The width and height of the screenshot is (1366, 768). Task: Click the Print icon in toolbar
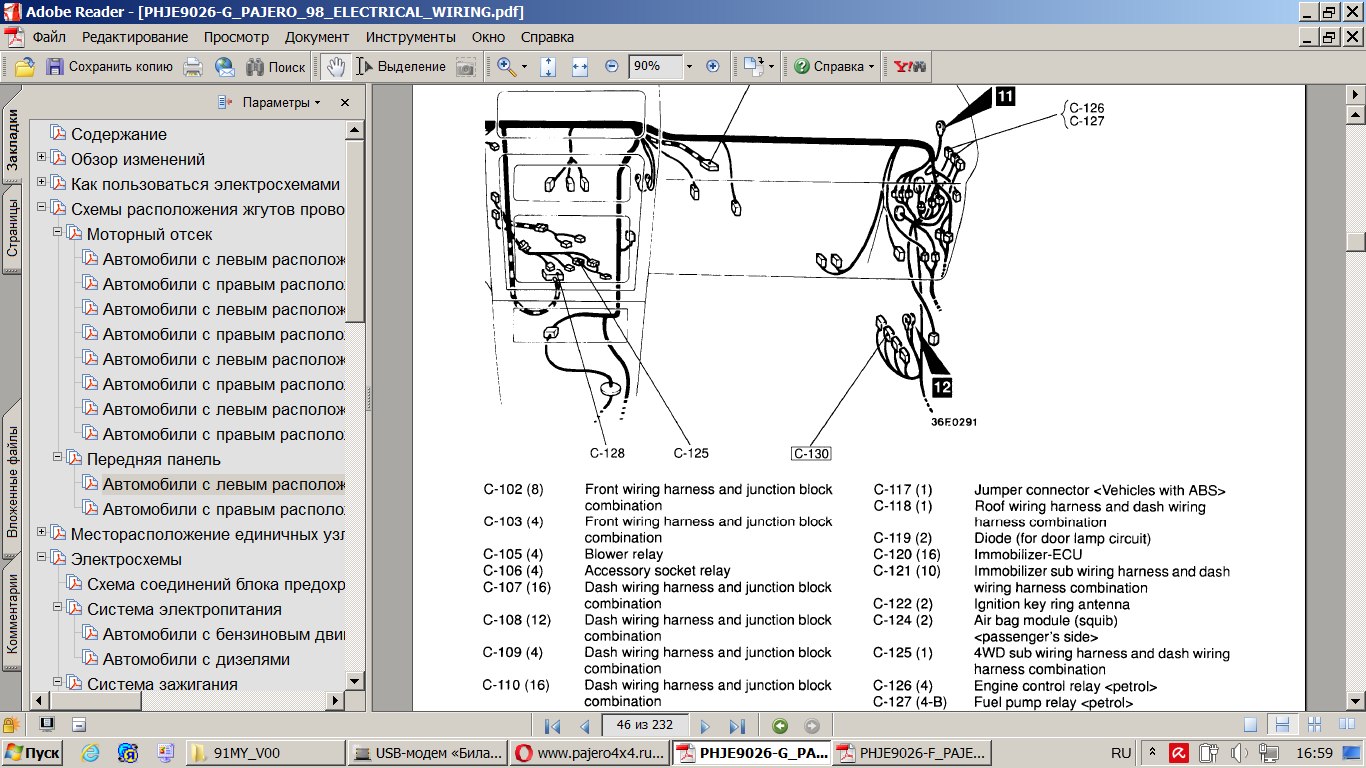click(x=193, y=66)
